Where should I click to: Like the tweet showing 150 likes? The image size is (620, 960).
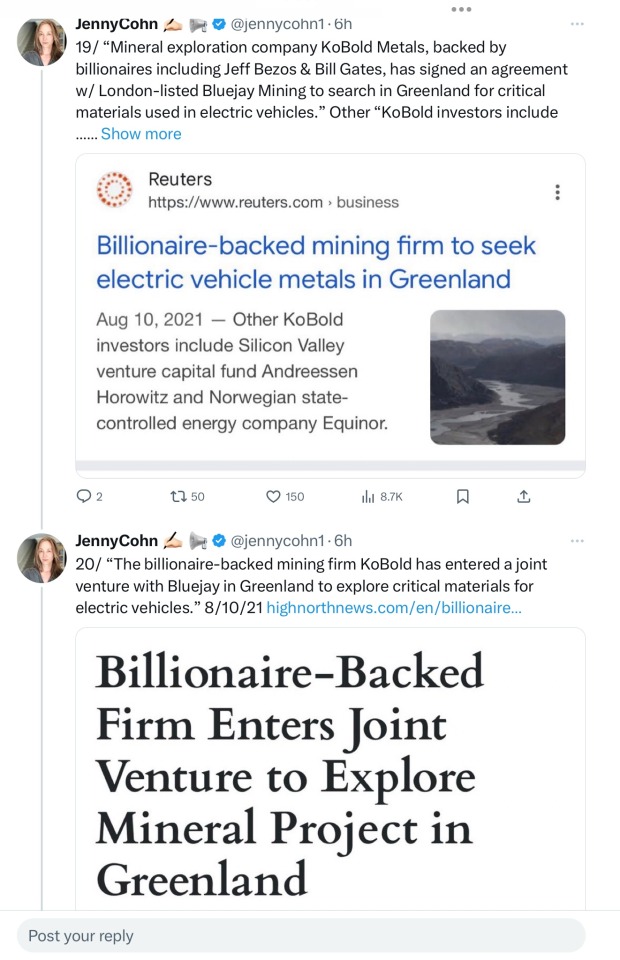(x=273, y=496)
